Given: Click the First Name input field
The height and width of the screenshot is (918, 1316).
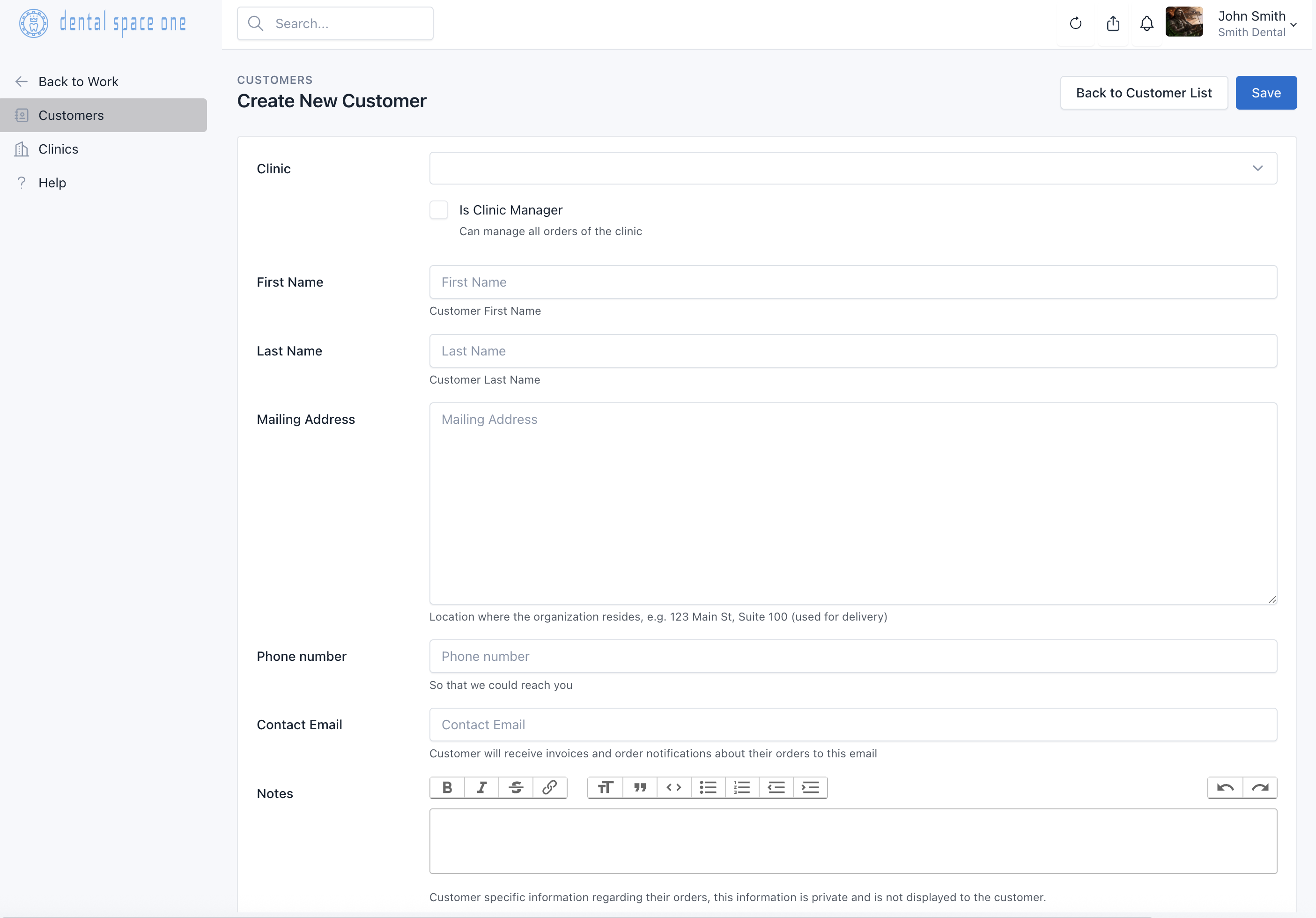Looking at the screenshot, I should click(x=852, y=282).
